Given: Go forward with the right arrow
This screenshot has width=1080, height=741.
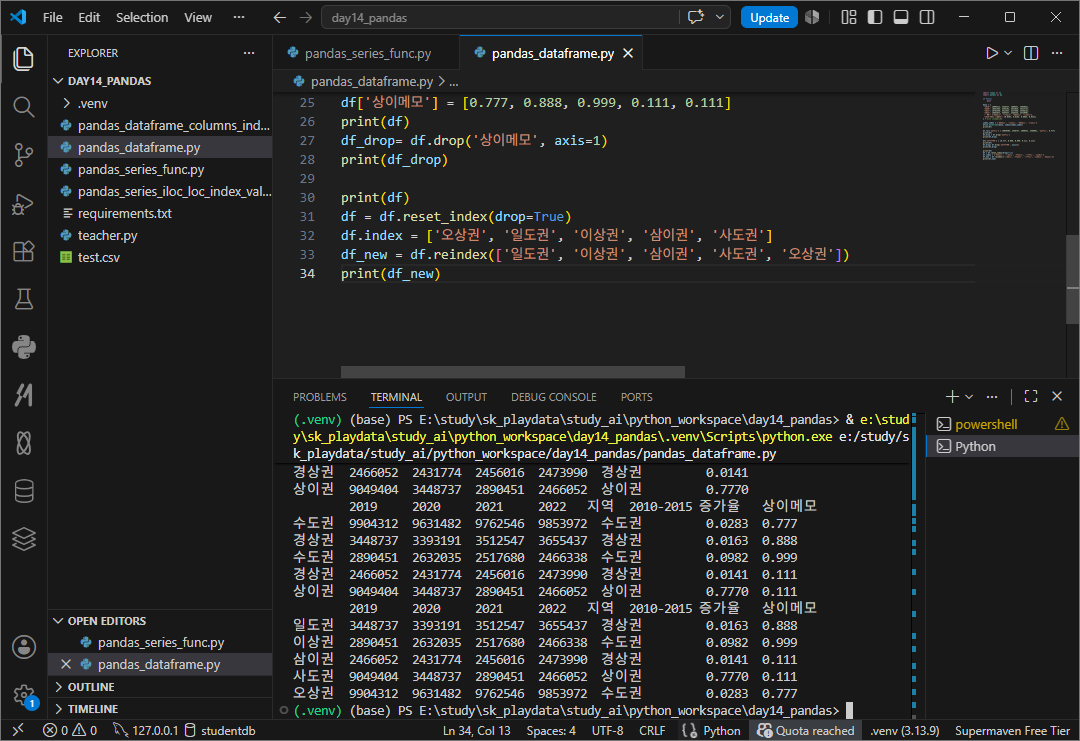Looking at the screenshot, I should point(306,17).
